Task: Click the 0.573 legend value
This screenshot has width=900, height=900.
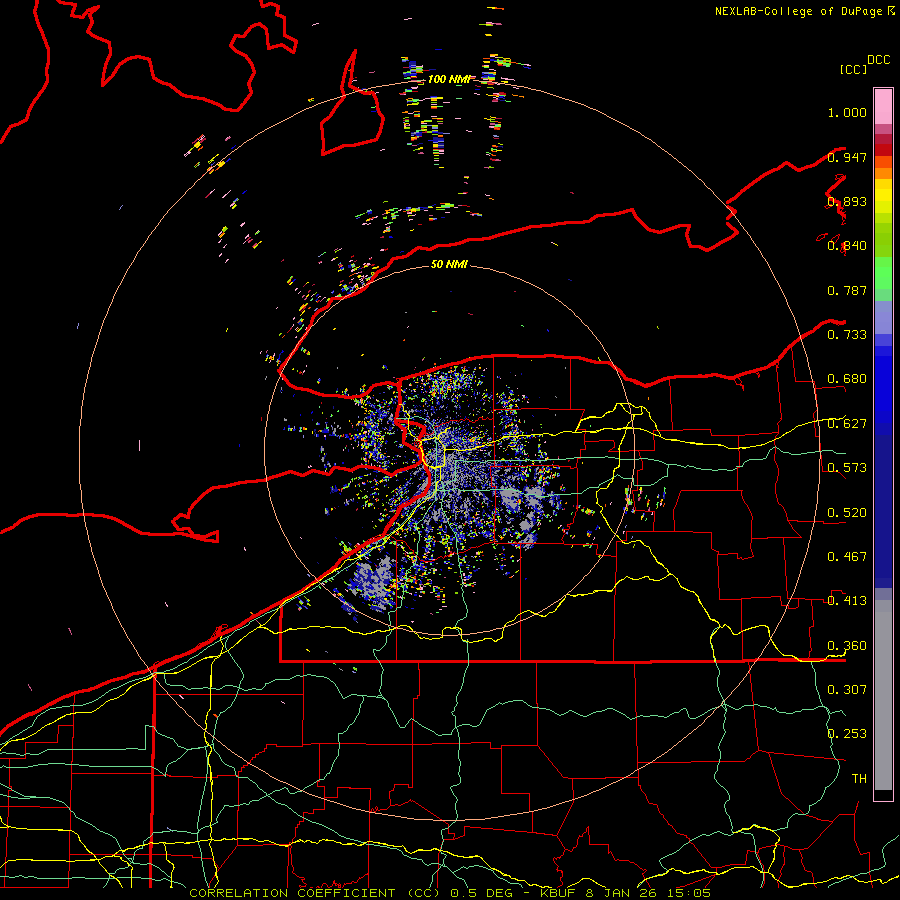Action: point(847,468)
